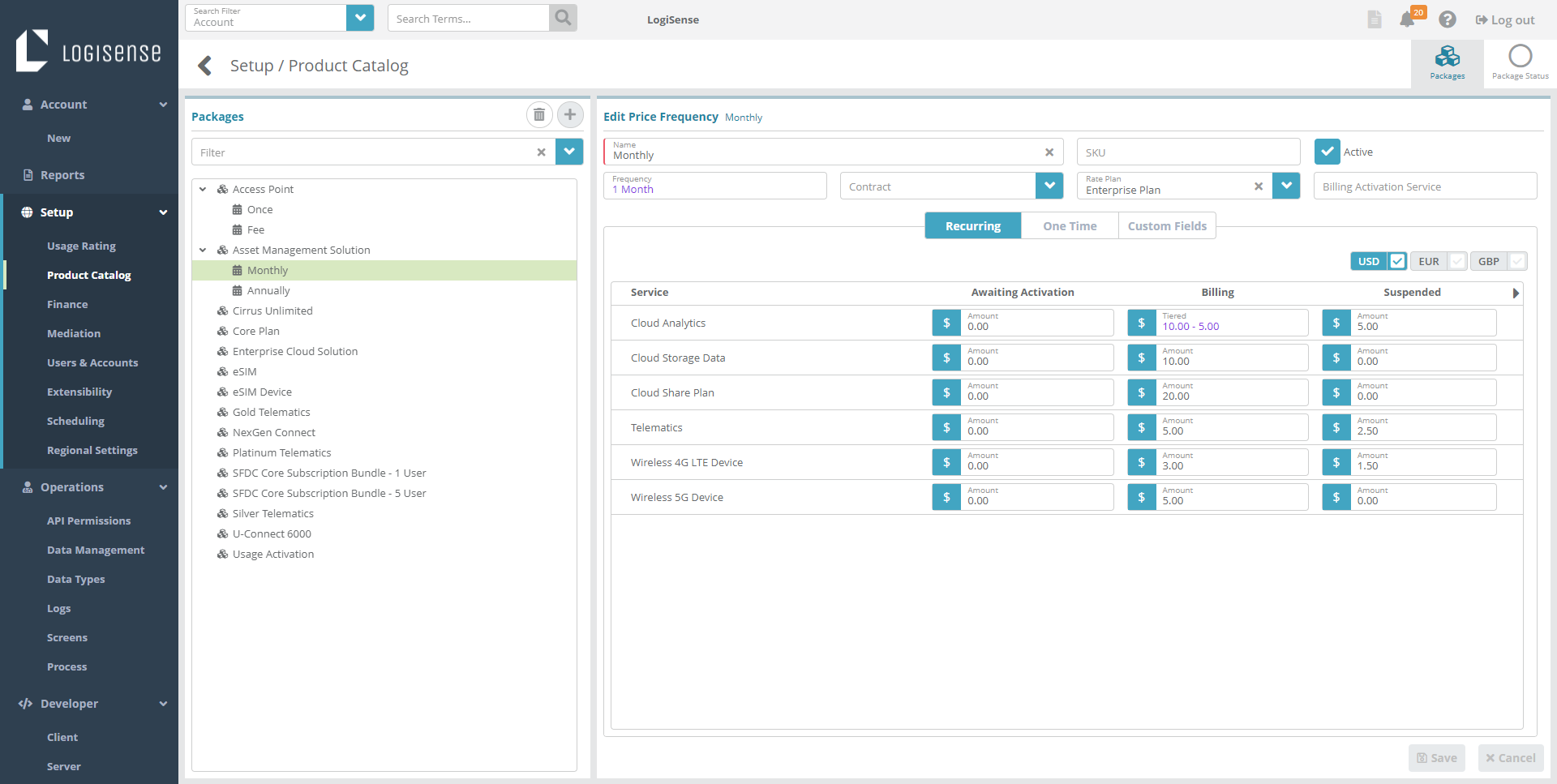Edit Cloud Storage Data Billing amount
This screenshot has height=784, width=1557.
click(x=1232, y=358)
